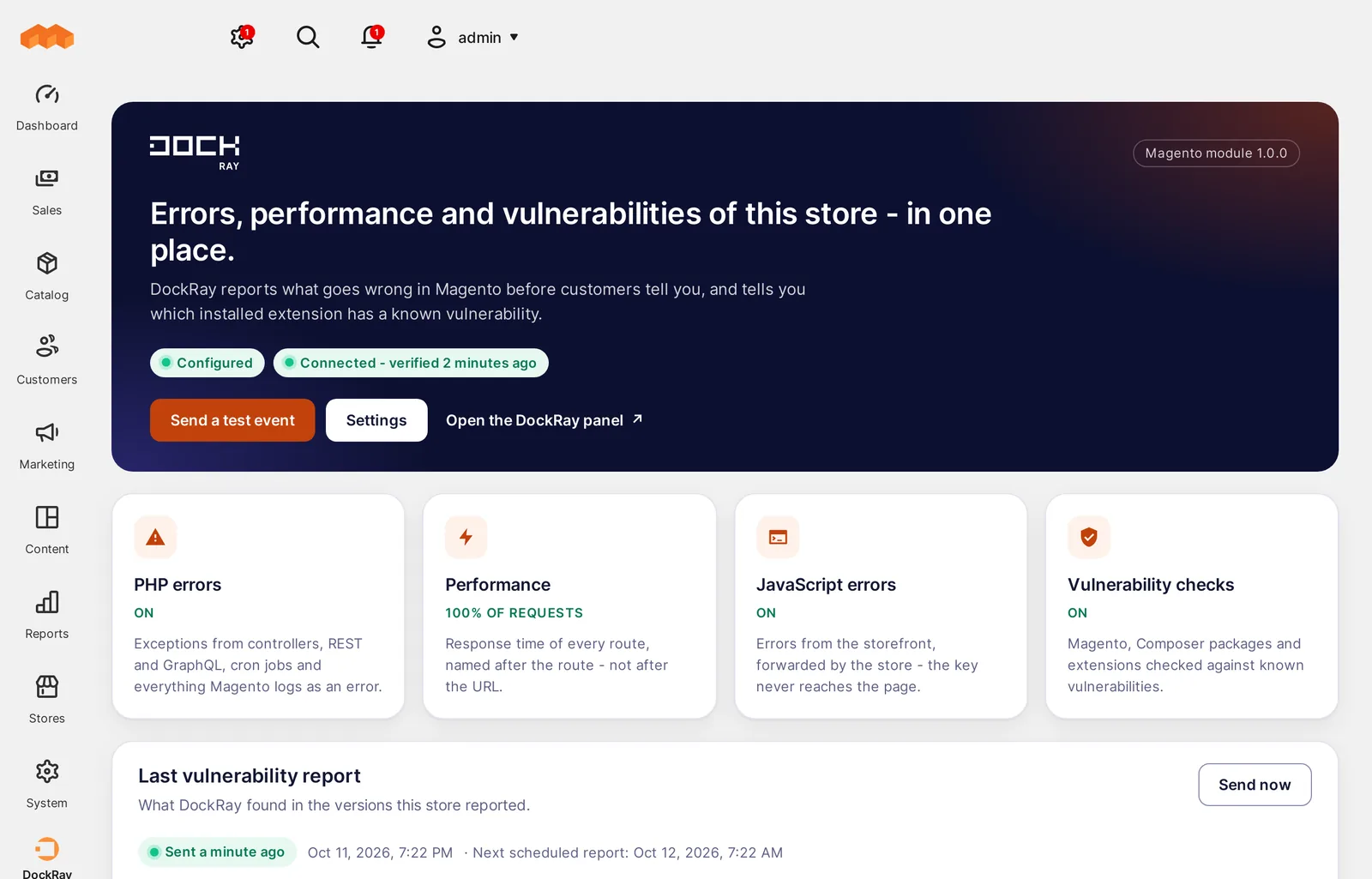Open system messages gear with badge
1372x879 pixels.
click(x=242, y=37)
